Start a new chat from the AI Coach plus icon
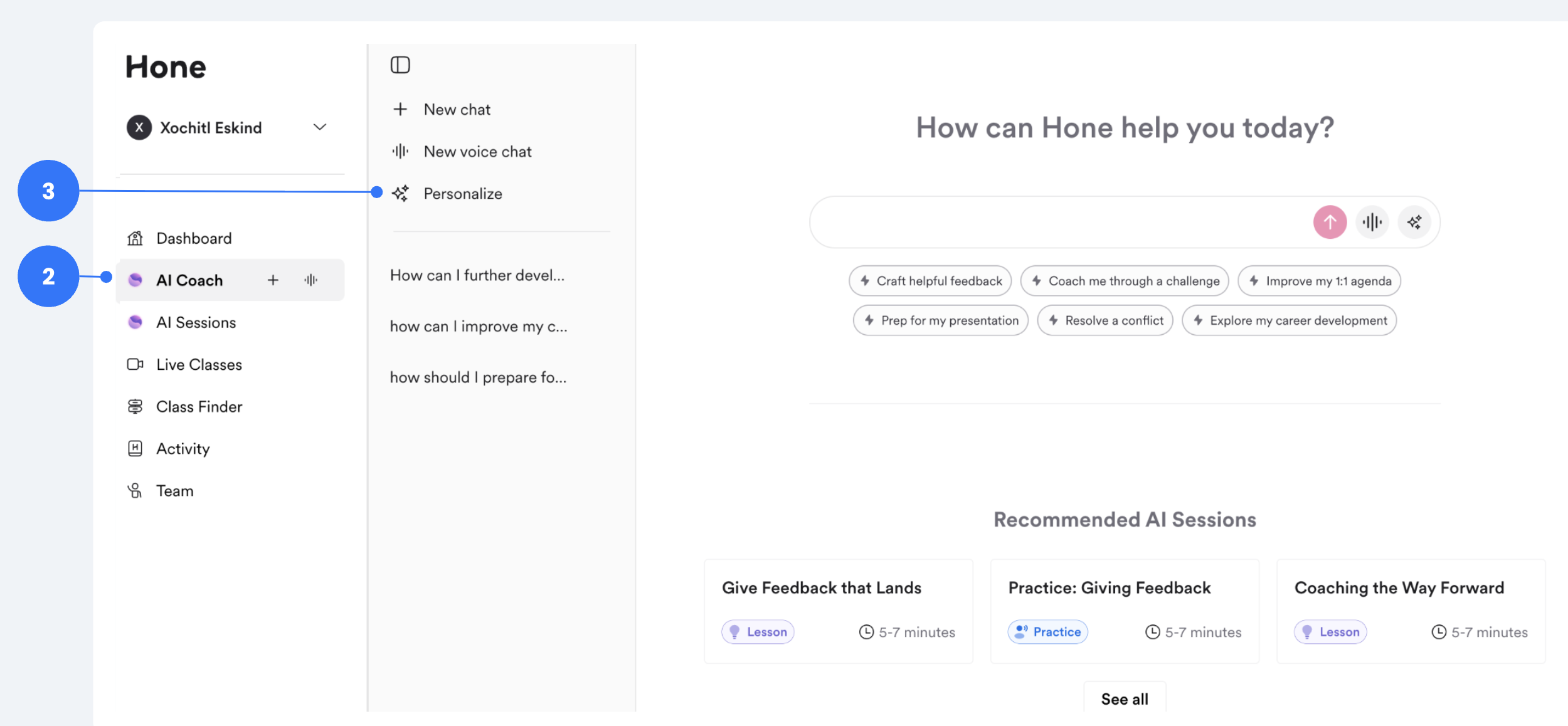The height and width of the screenshot is (726, 1568). (274, 280)
